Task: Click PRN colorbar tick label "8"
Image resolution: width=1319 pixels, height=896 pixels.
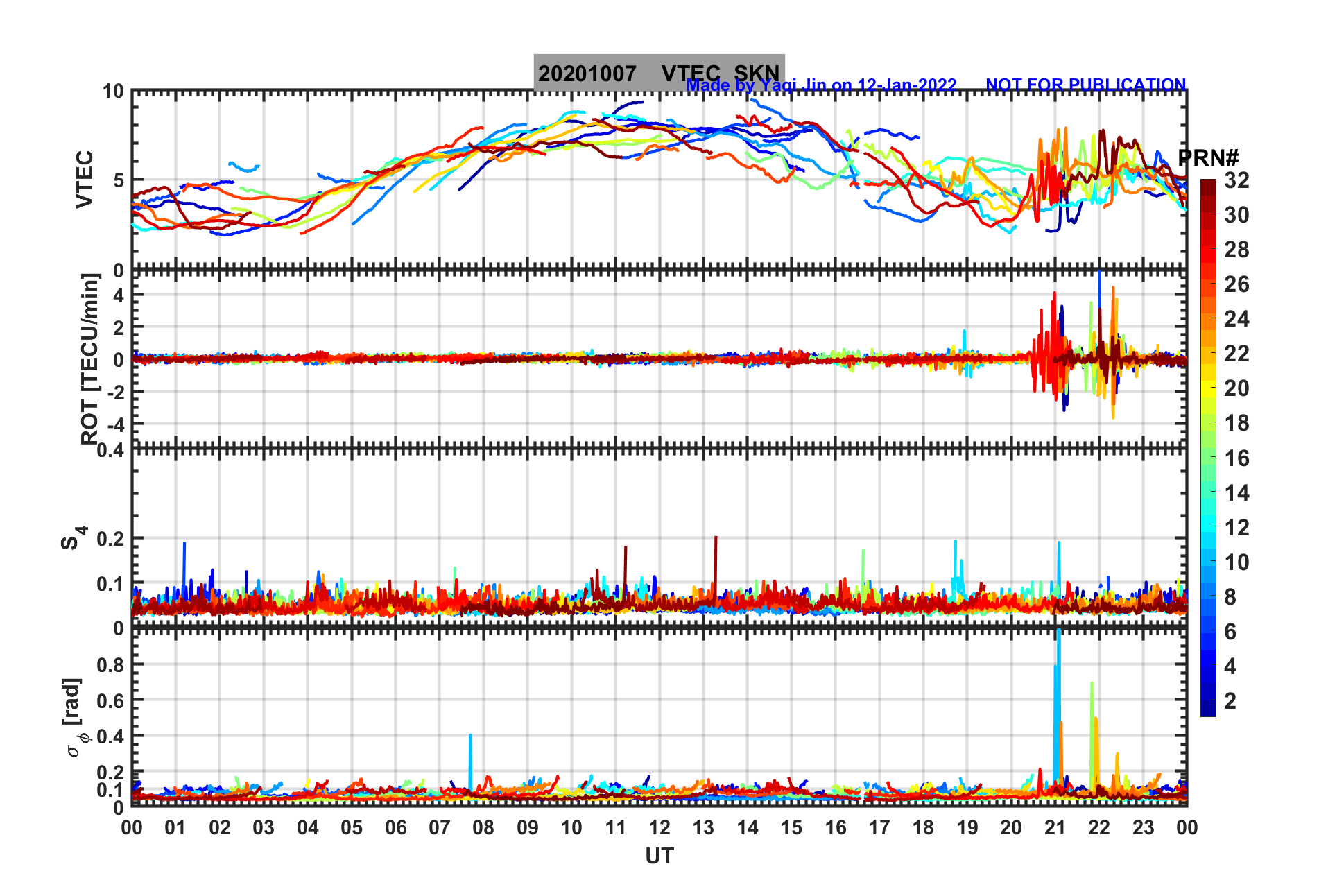Action: (x=1230, y=597)
